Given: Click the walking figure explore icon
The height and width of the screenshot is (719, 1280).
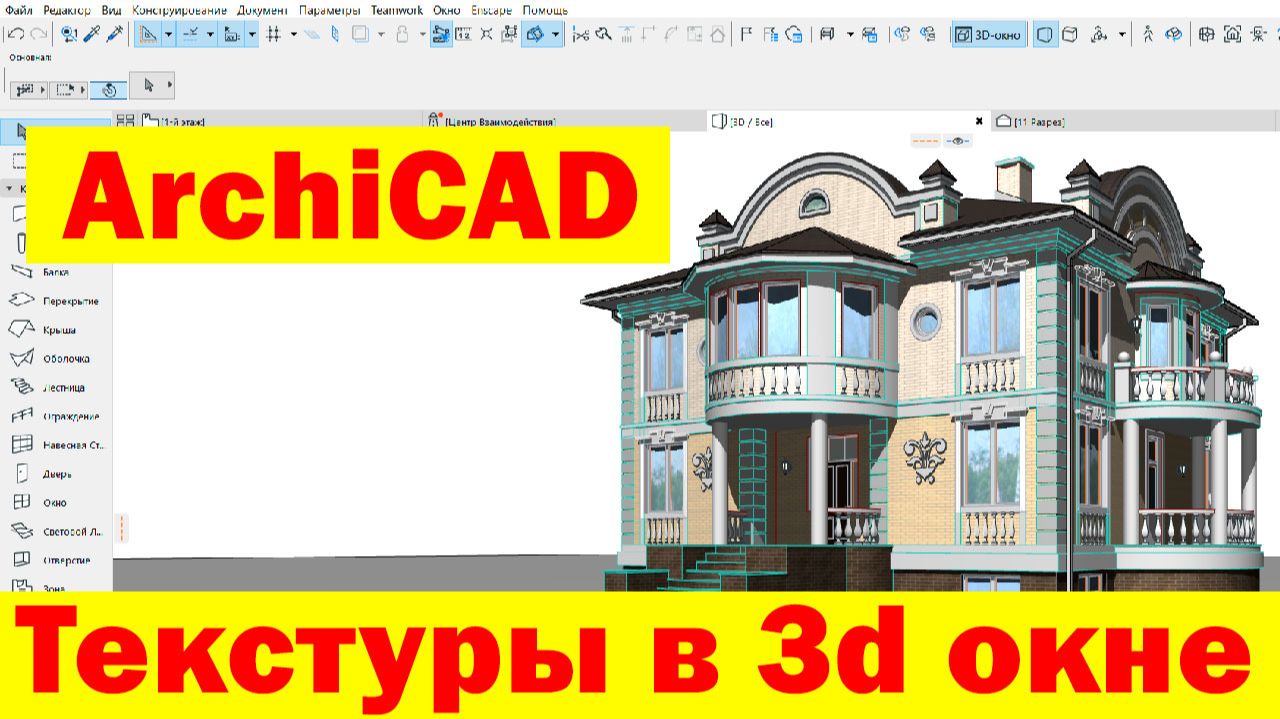Looking at the screenshot, I should [1148, 34].
